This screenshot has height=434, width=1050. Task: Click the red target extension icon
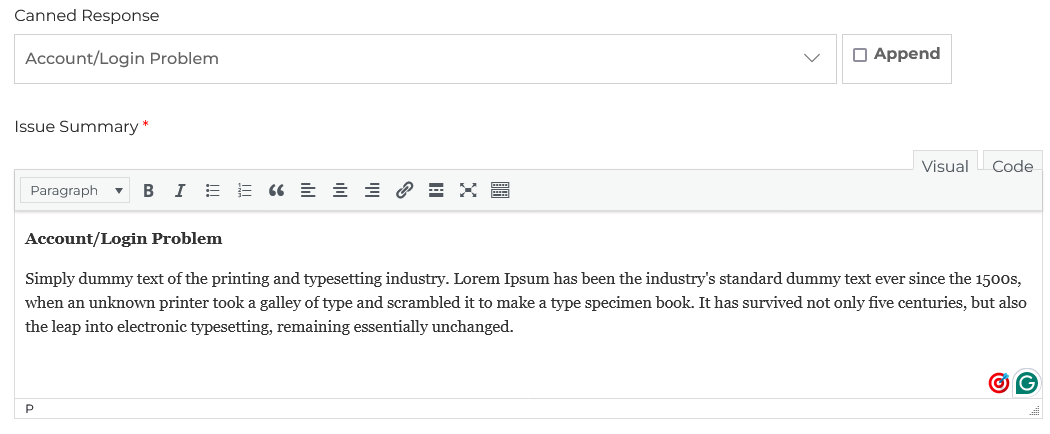(x=998, y=382)
